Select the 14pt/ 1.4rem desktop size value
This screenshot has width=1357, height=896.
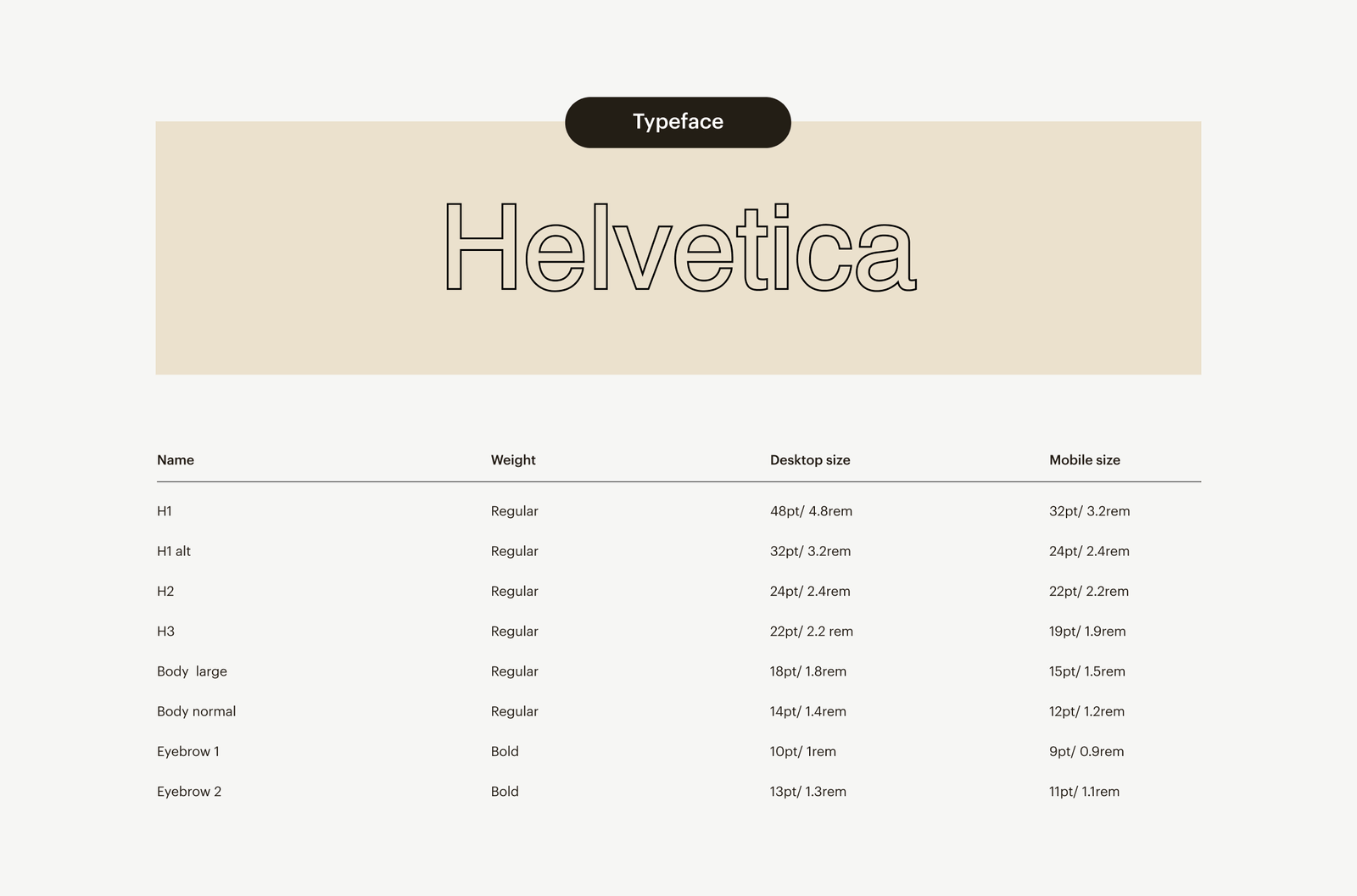(x=808, y=711)
